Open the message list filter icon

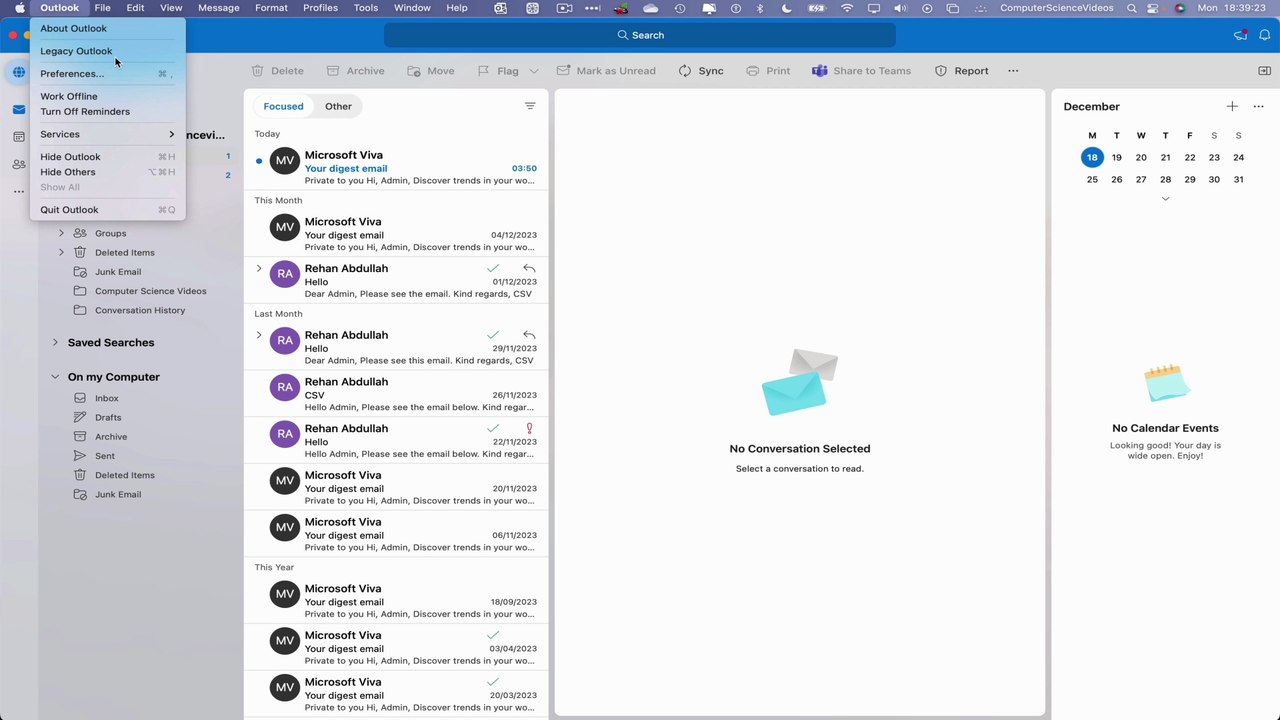click(530, 106)
